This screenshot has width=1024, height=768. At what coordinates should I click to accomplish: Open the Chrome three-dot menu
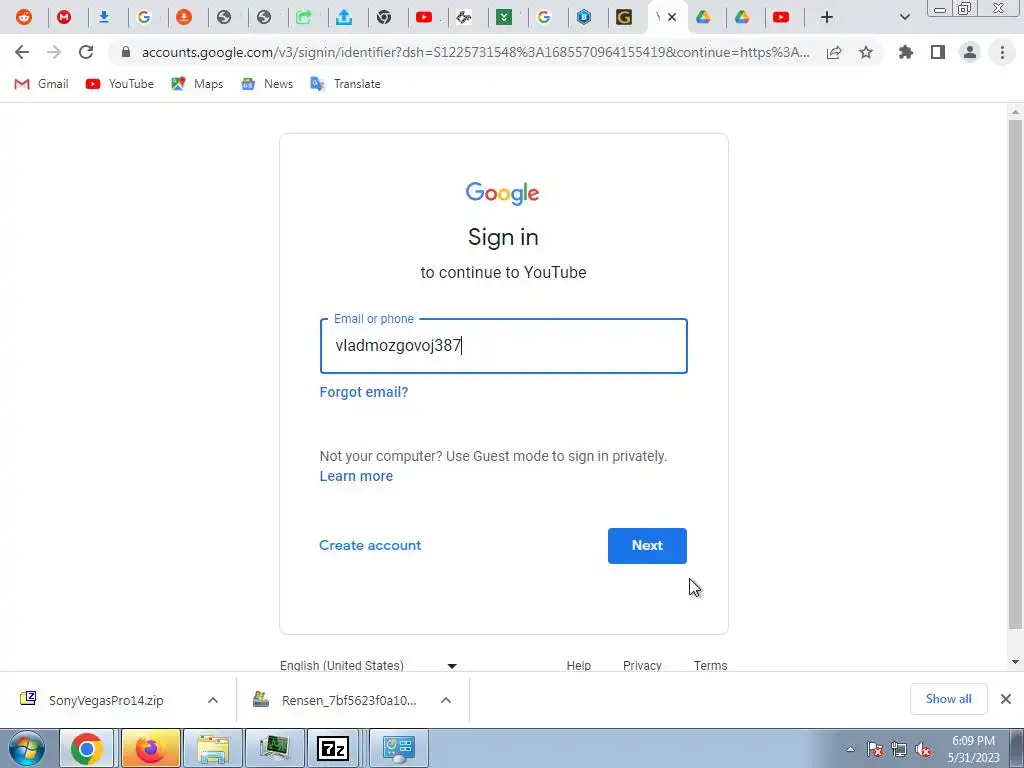coord(1002,52)
